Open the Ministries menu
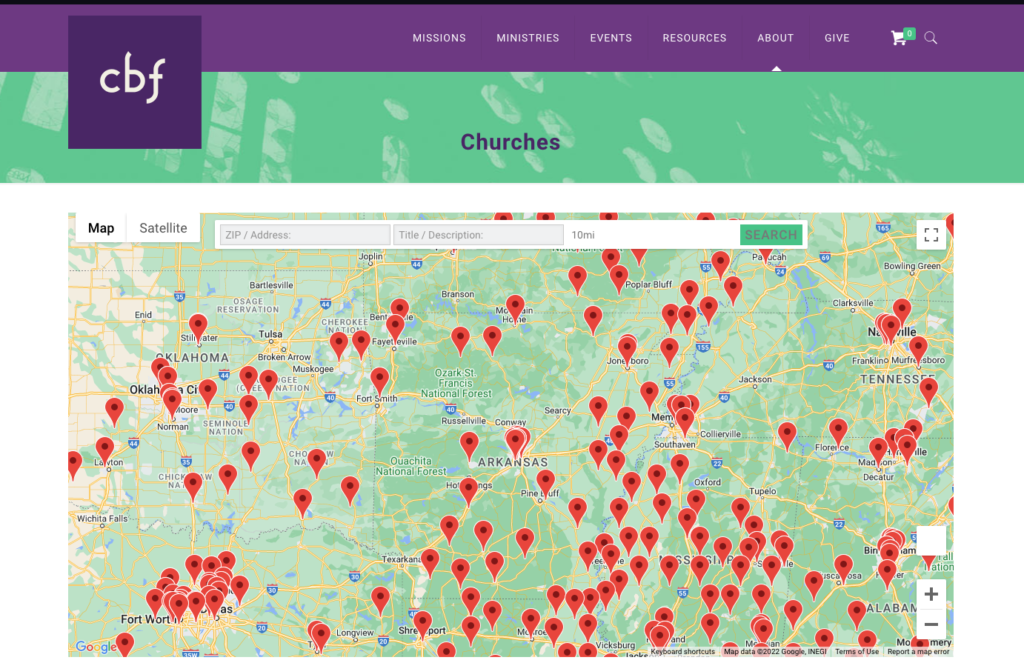Viewport: 1024px width, 660px height. click(x=528, y=38)
